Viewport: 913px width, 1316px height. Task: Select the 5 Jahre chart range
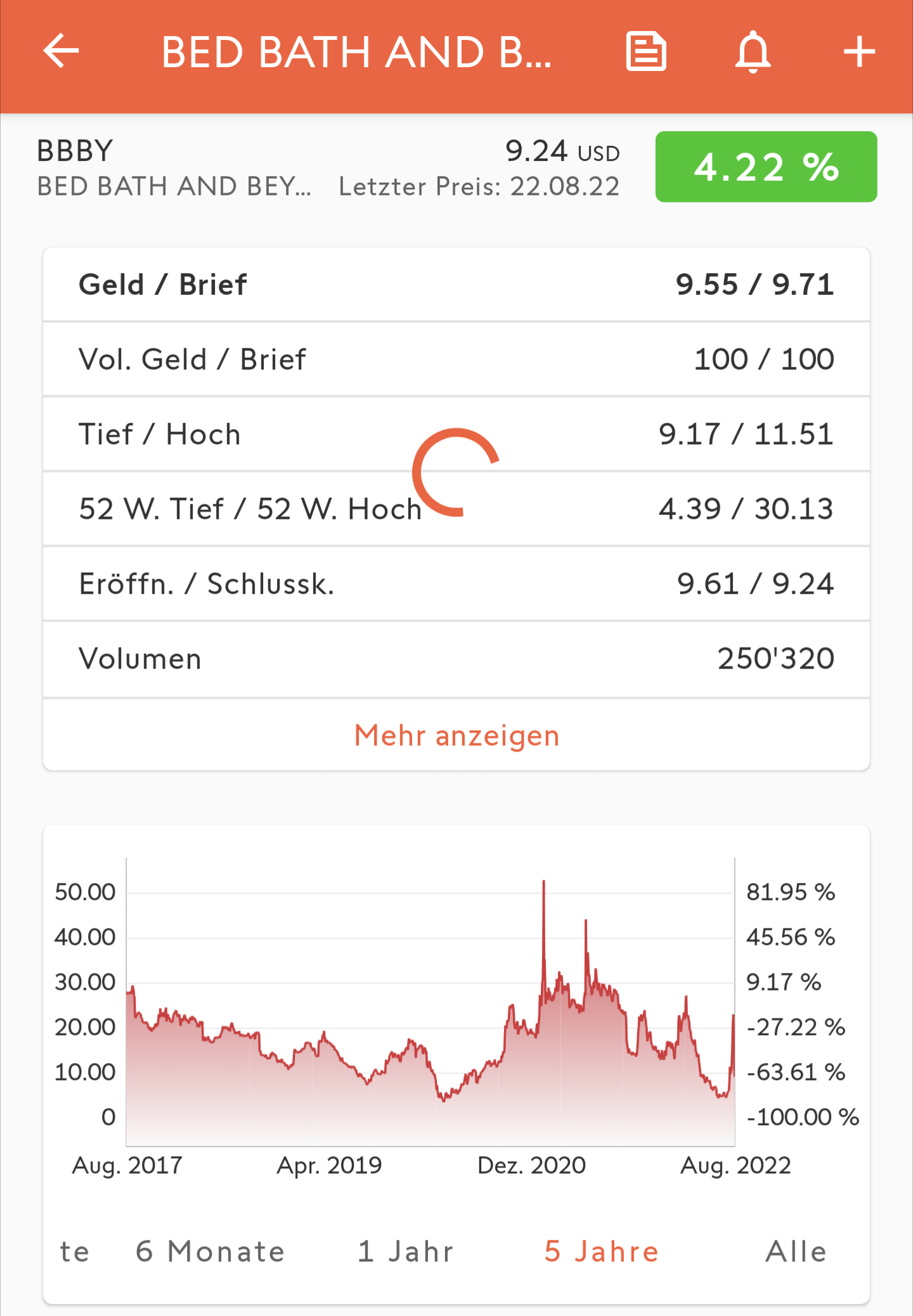(x=601, y=1251)
